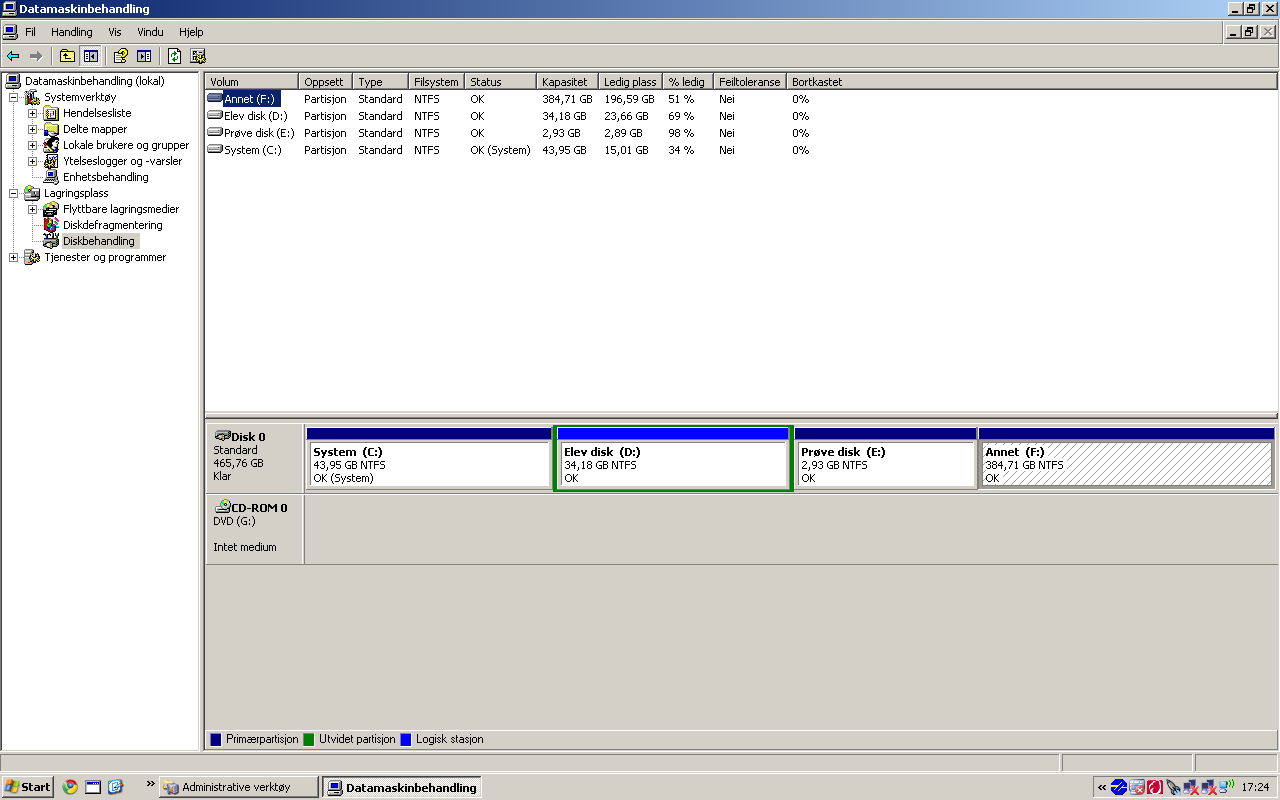Collapse the Systemverktøy tree node

[13, 97]
